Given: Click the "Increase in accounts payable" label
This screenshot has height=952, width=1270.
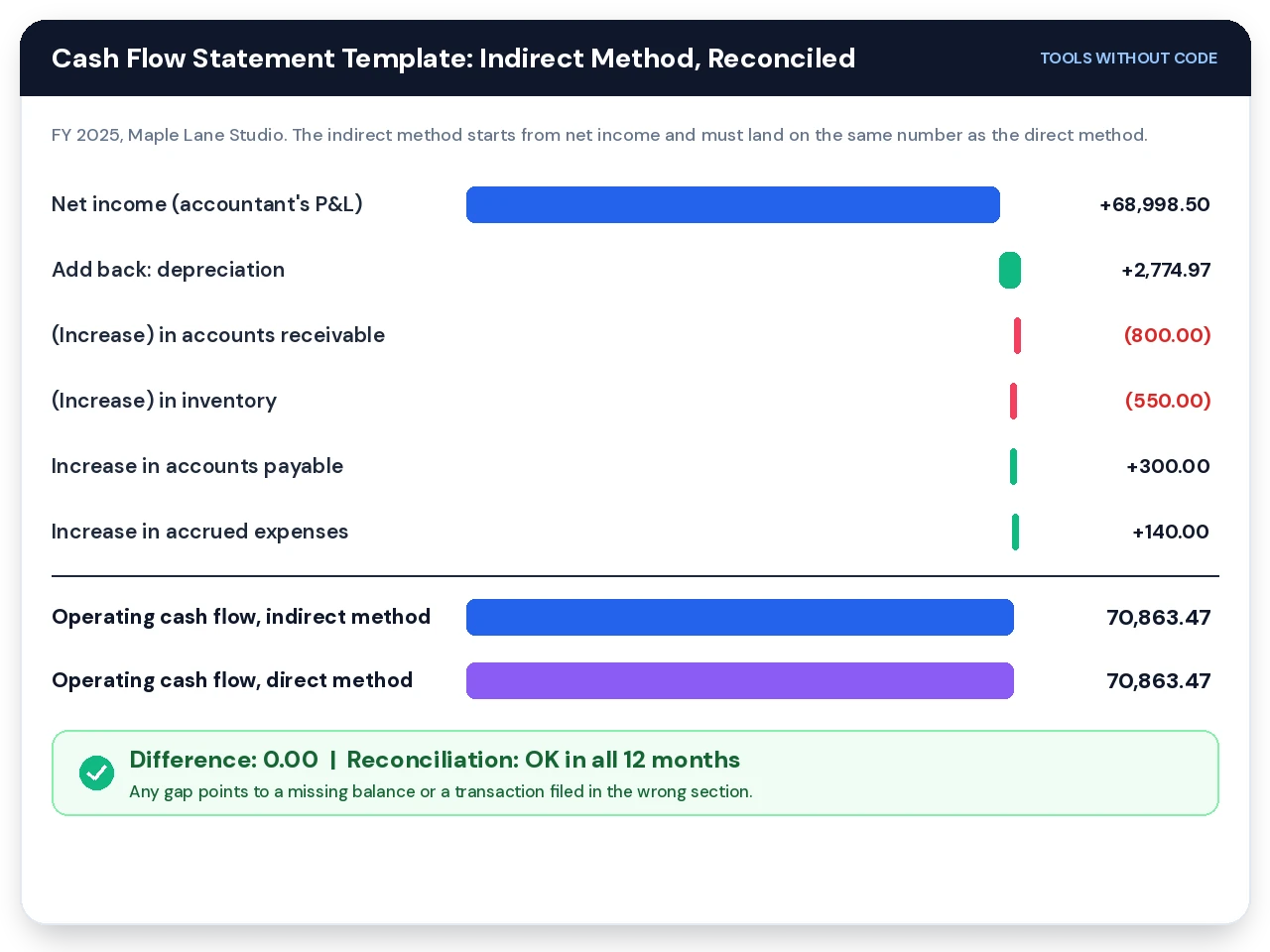Looking at the screenshot, I should 197,466.
